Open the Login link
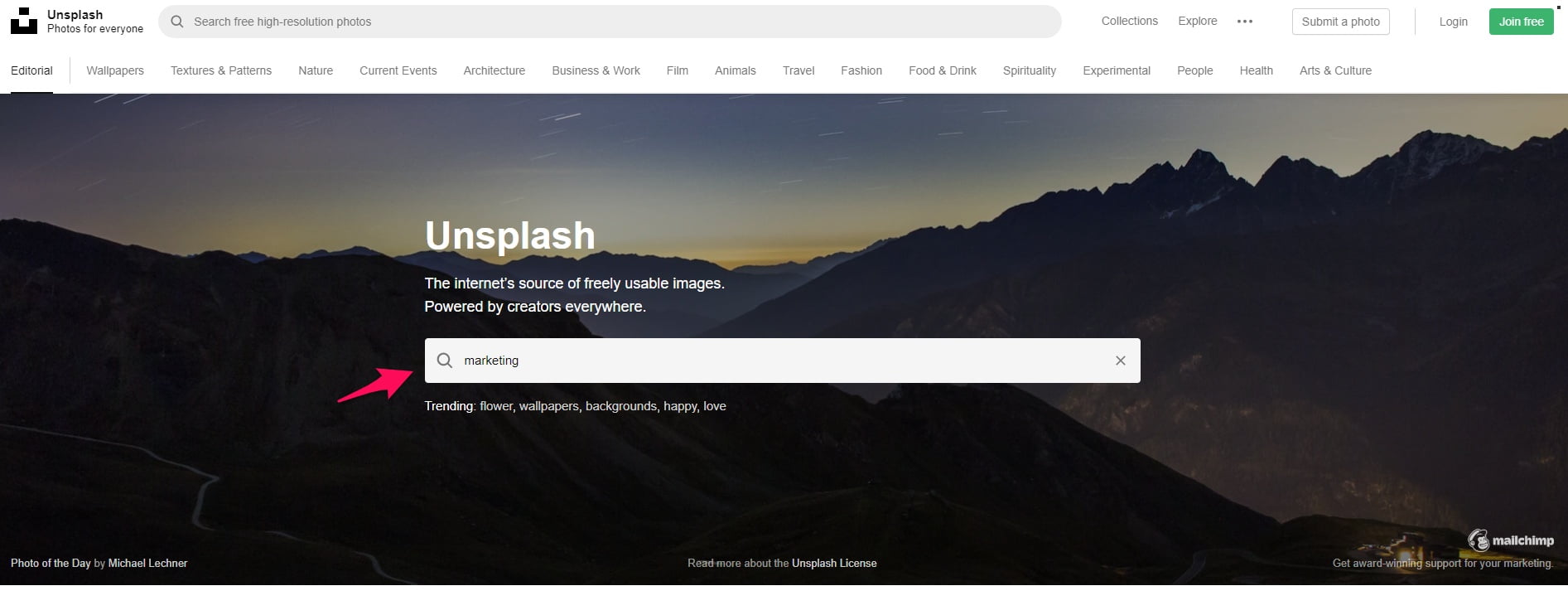The width and height of the screenshot is (1568, 615). click(1453, 22)
